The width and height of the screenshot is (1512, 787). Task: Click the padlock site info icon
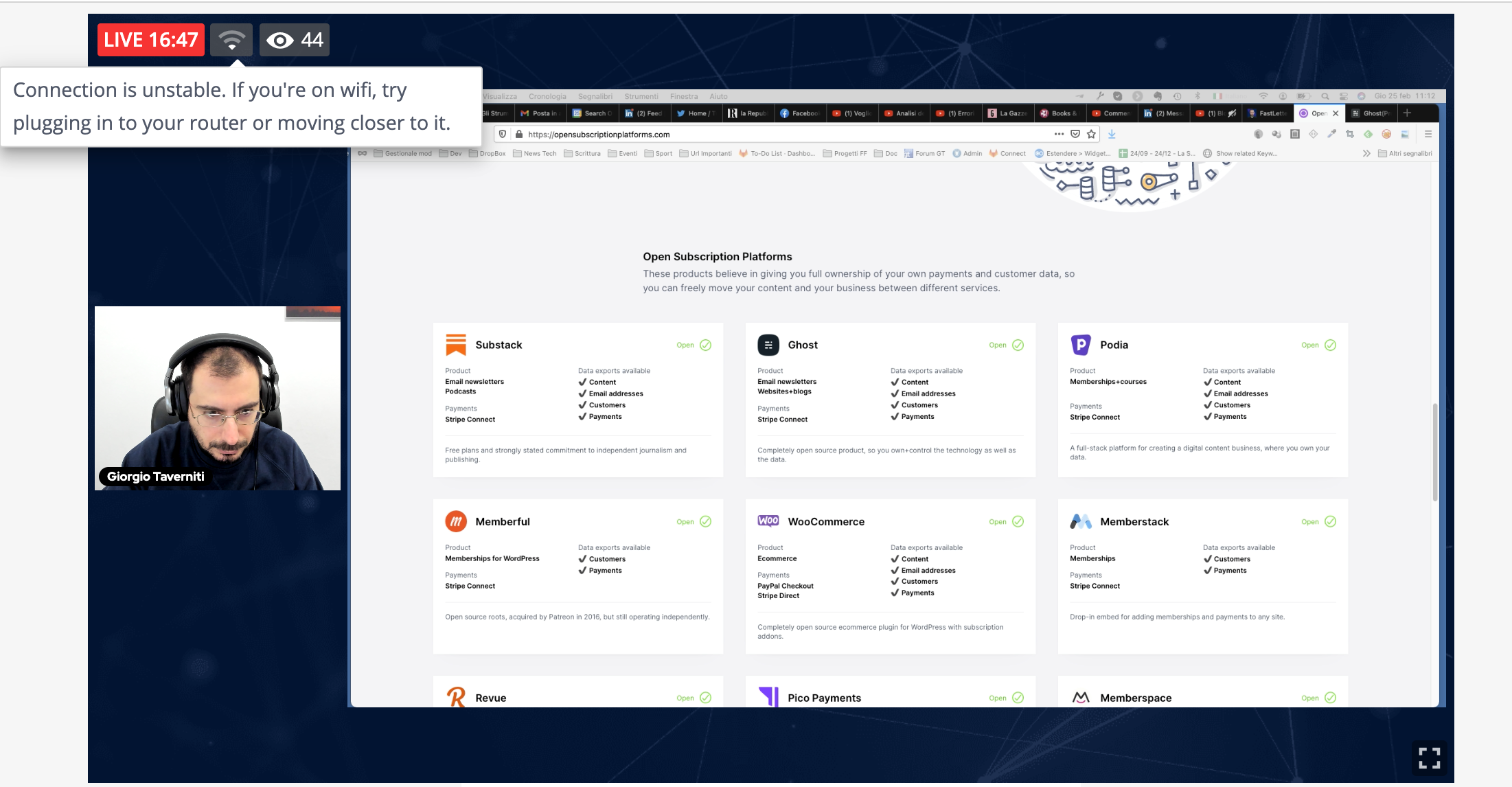(519, 134)
